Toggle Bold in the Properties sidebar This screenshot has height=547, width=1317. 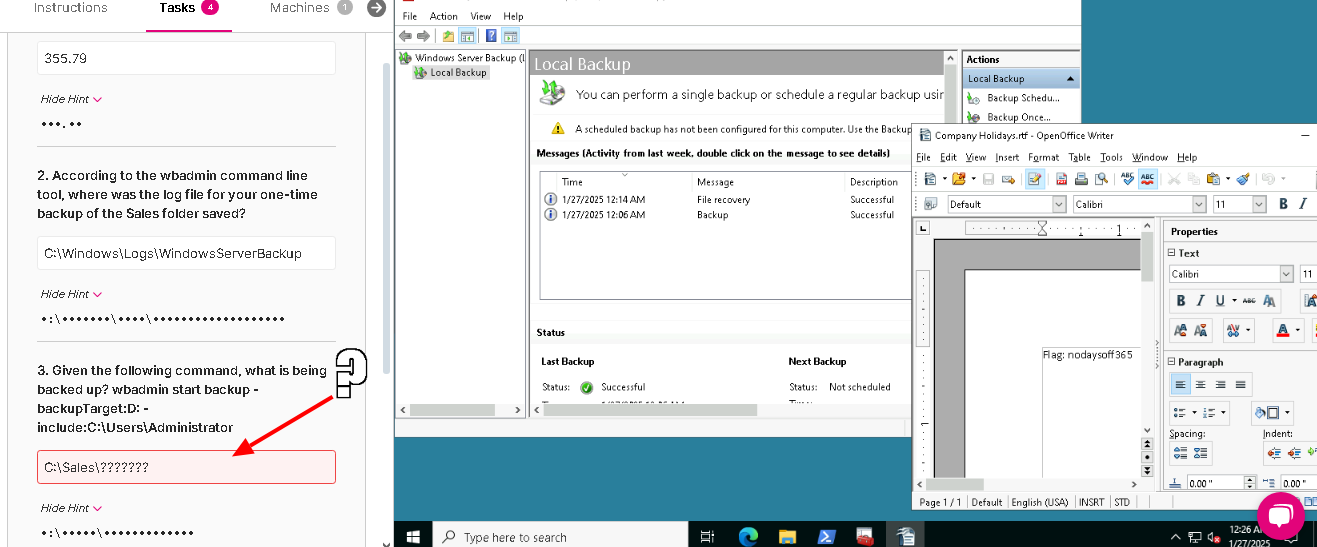pyautogui.click(x=1181, y=300)
